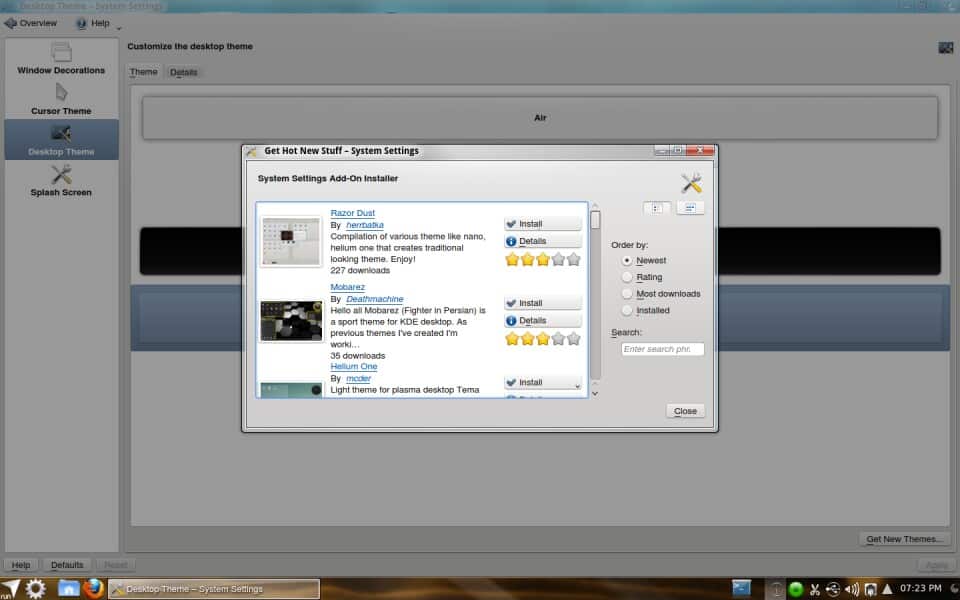960x600 pixels.
Task: Open the home folder icon in the taskbar
Action: [x=69, y=589]
